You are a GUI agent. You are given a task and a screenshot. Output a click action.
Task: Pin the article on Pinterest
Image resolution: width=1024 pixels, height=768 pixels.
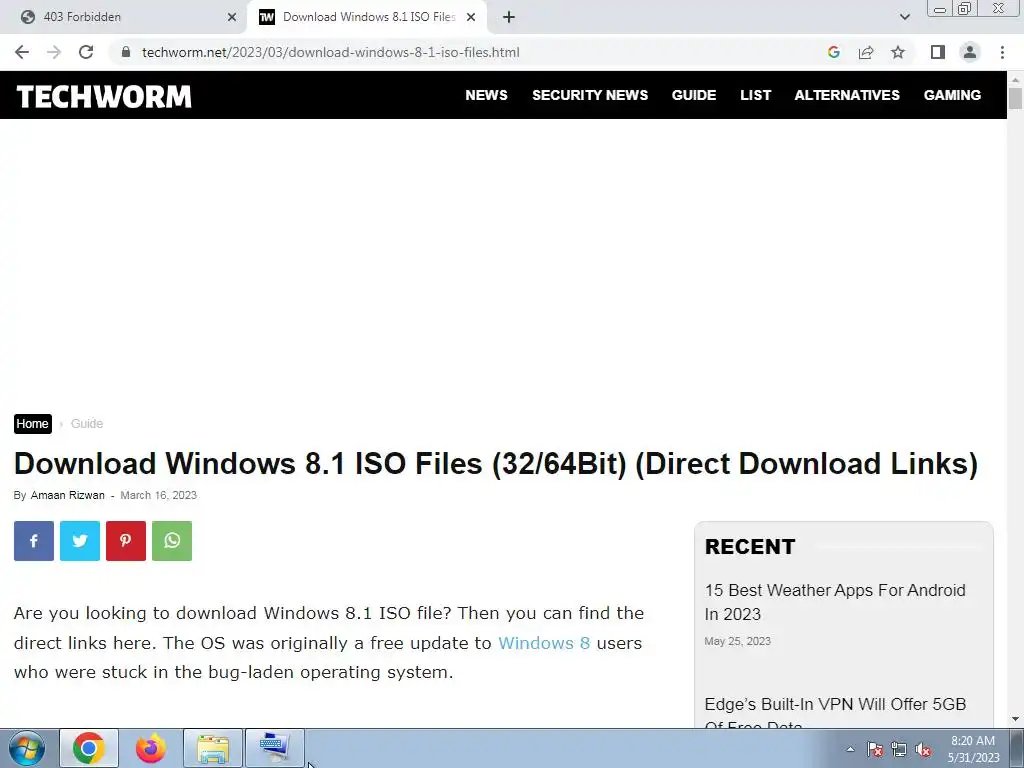[126, 541]
